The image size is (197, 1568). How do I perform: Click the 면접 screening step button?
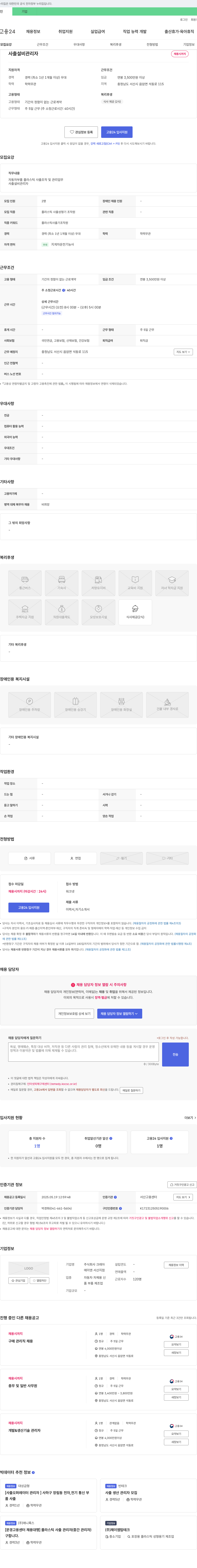(x=76, y=858)
